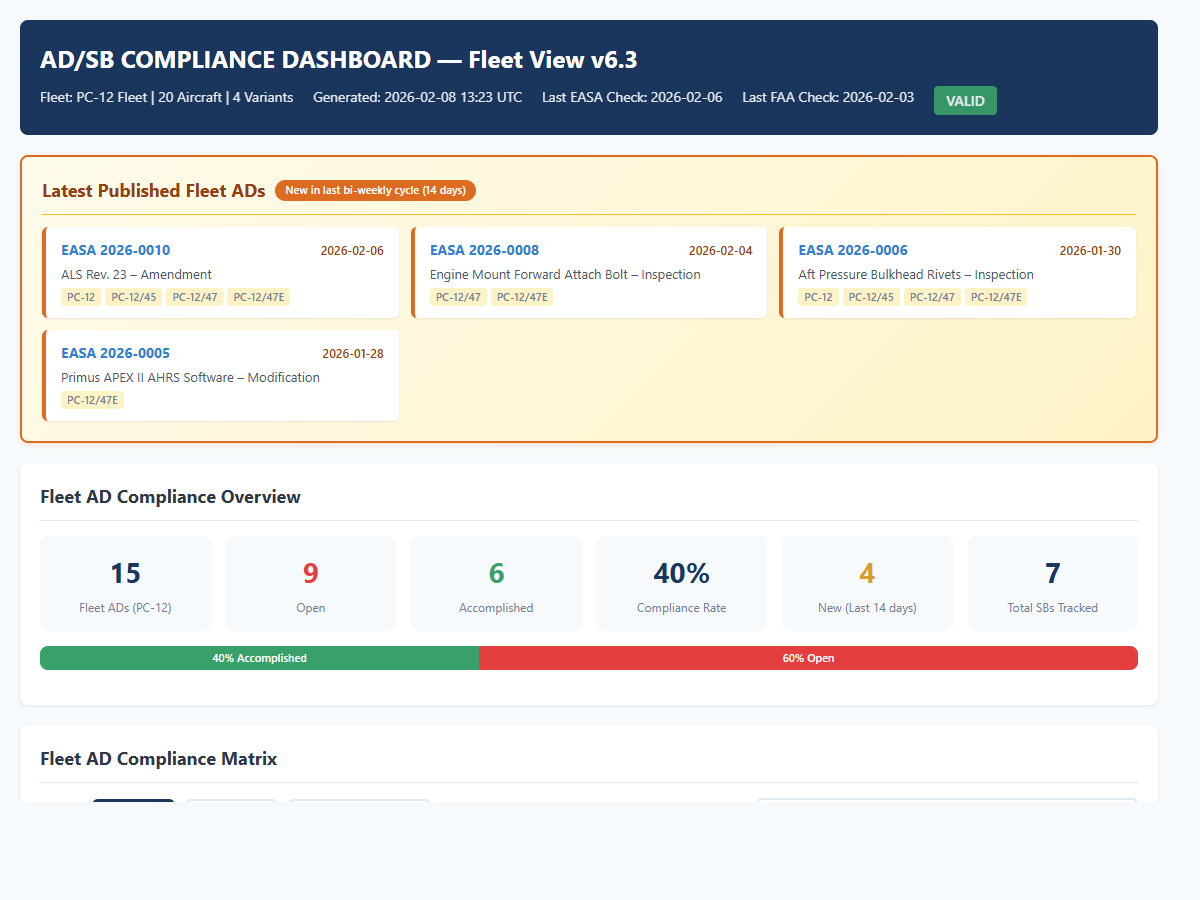Select the PC-12 tag on EASA 2026-0006 card
This screenshot has height=900, width=1200.
click(x=818, y=296)
